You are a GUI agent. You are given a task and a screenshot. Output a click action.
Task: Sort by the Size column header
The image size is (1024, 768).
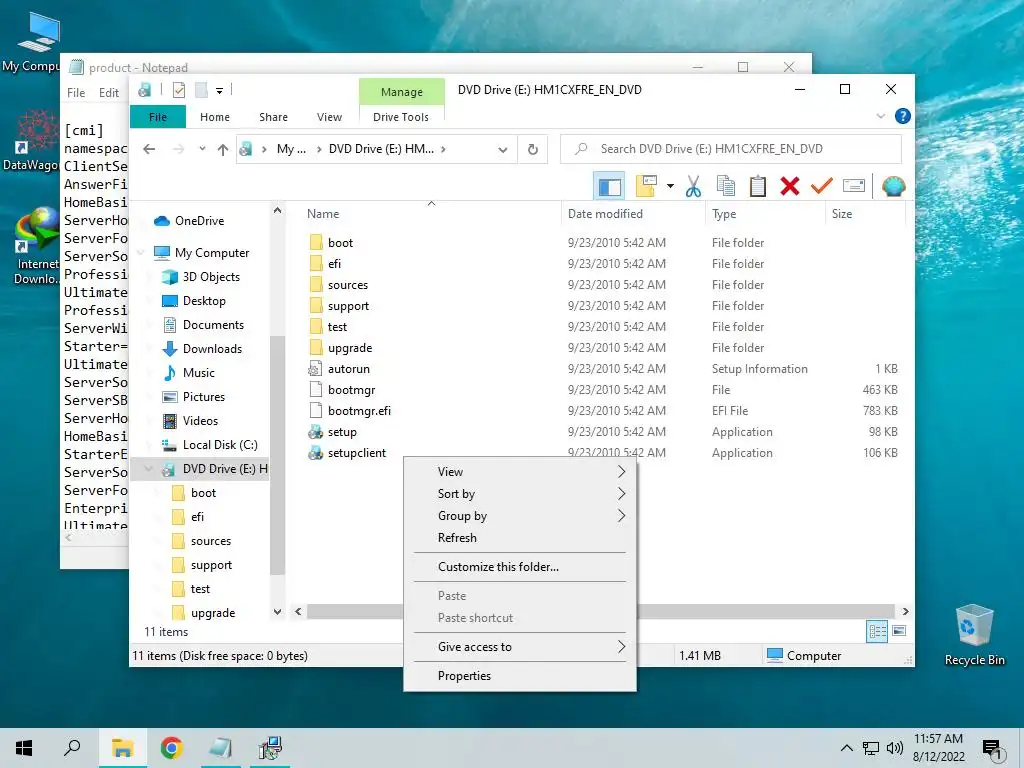tap(865, 214)
